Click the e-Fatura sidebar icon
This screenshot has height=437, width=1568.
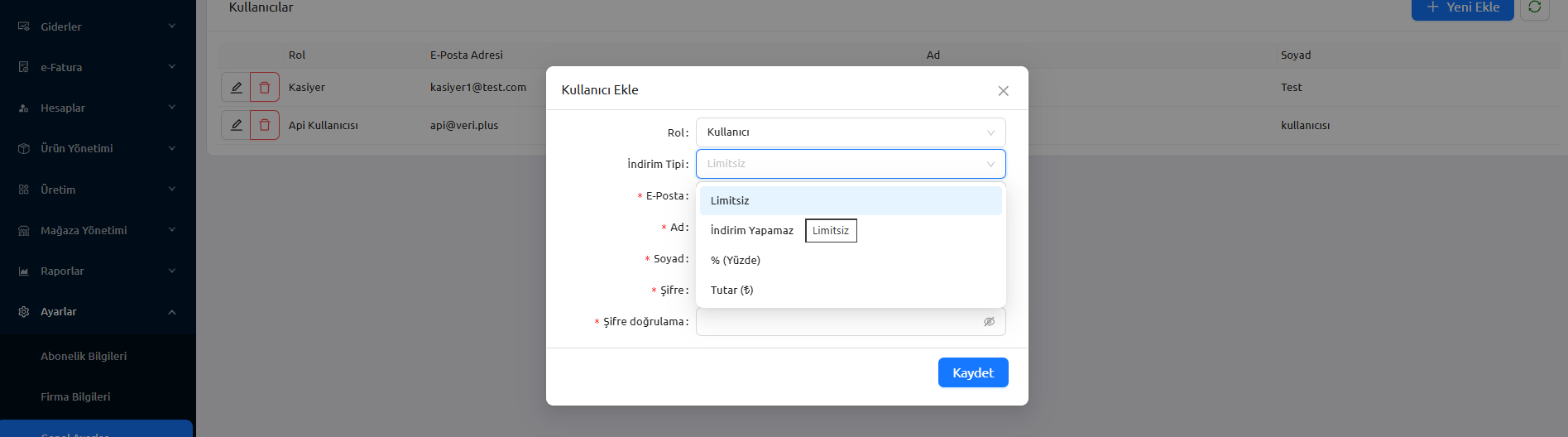(x=24, y=67)
